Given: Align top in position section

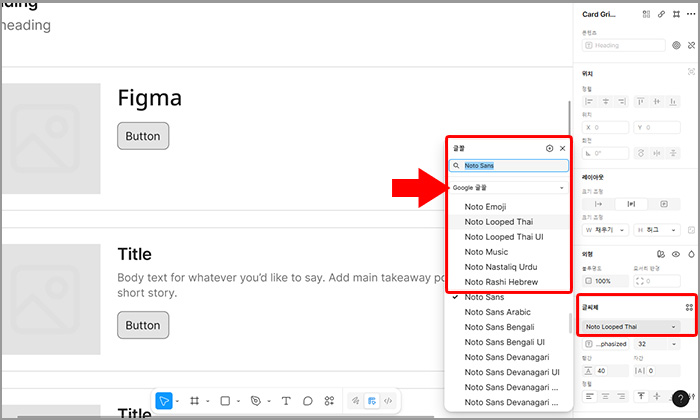Looking at the screenshot, I should pos(640,102).
